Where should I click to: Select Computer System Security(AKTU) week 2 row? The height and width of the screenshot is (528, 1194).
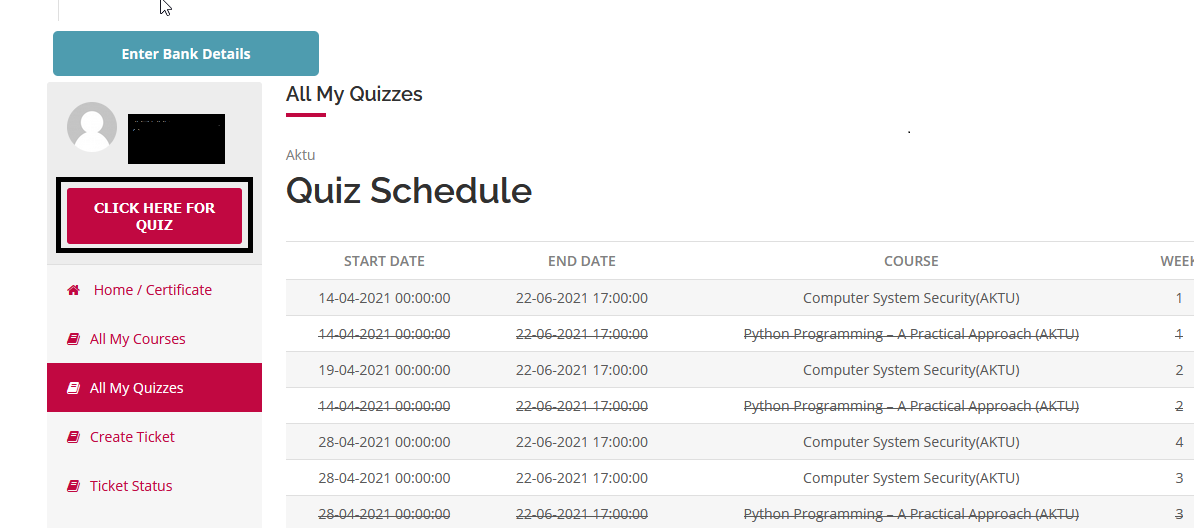(740, 370)
